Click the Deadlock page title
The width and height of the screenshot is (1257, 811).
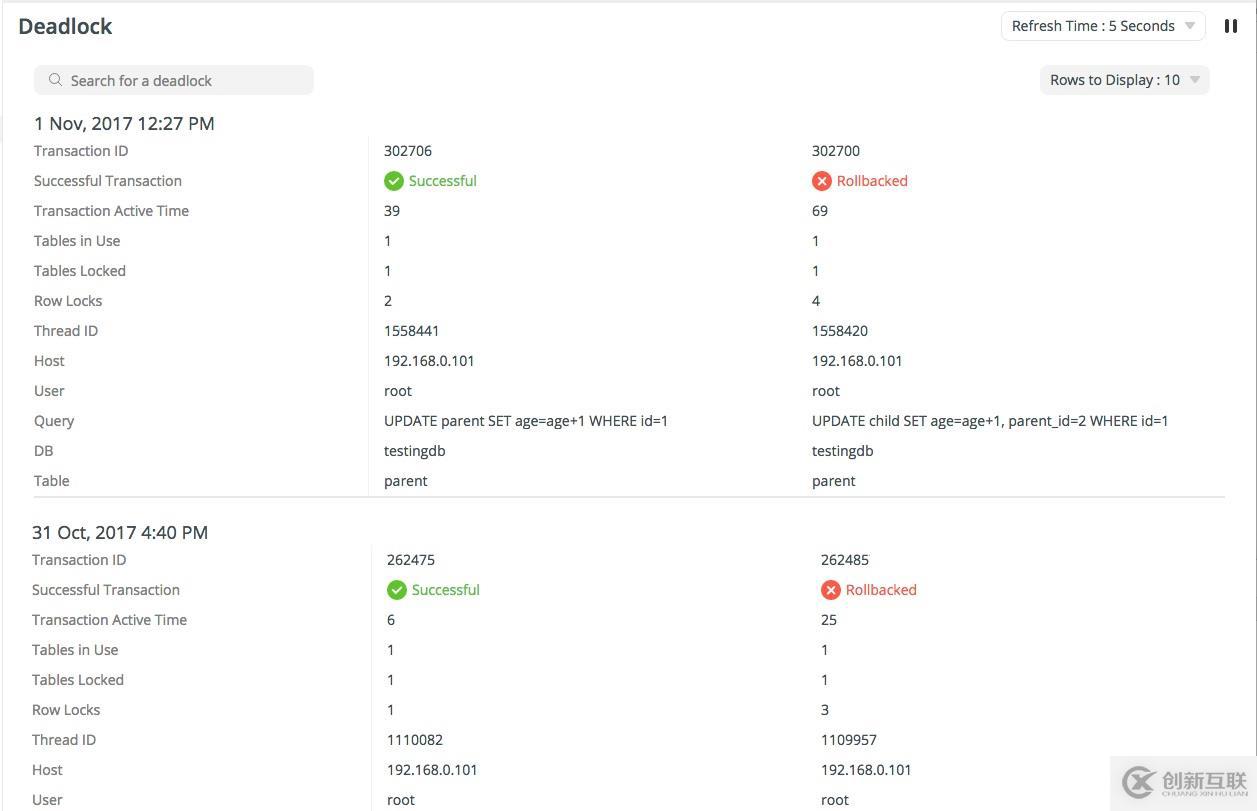(65, 27)
